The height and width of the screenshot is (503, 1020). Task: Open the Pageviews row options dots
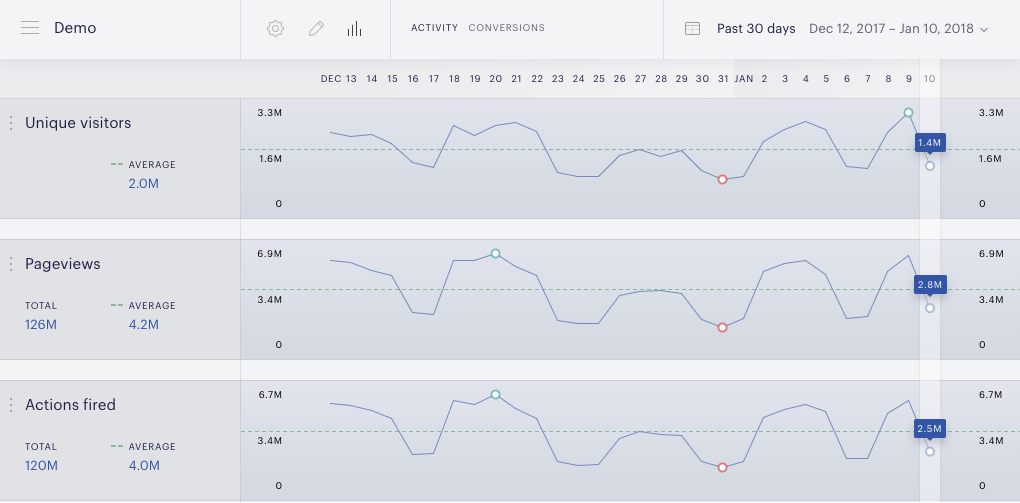[x=10, y=264]
